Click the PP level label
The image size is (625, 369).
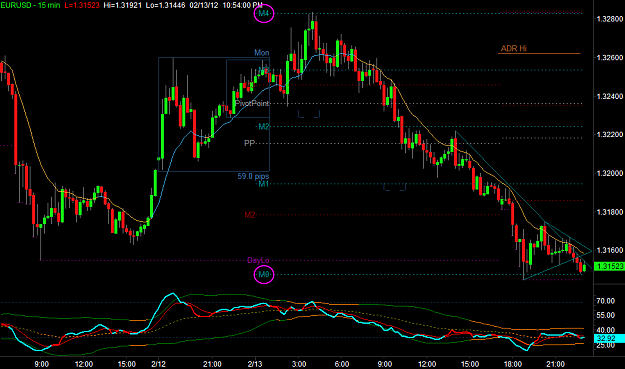[x=250, y=143]
